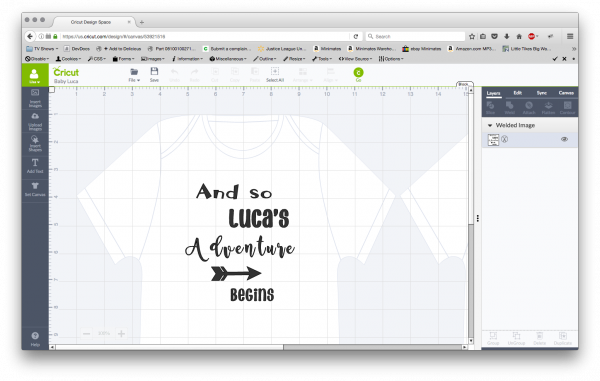Open the Images developer toolbar dropdown

coord(153,59)
